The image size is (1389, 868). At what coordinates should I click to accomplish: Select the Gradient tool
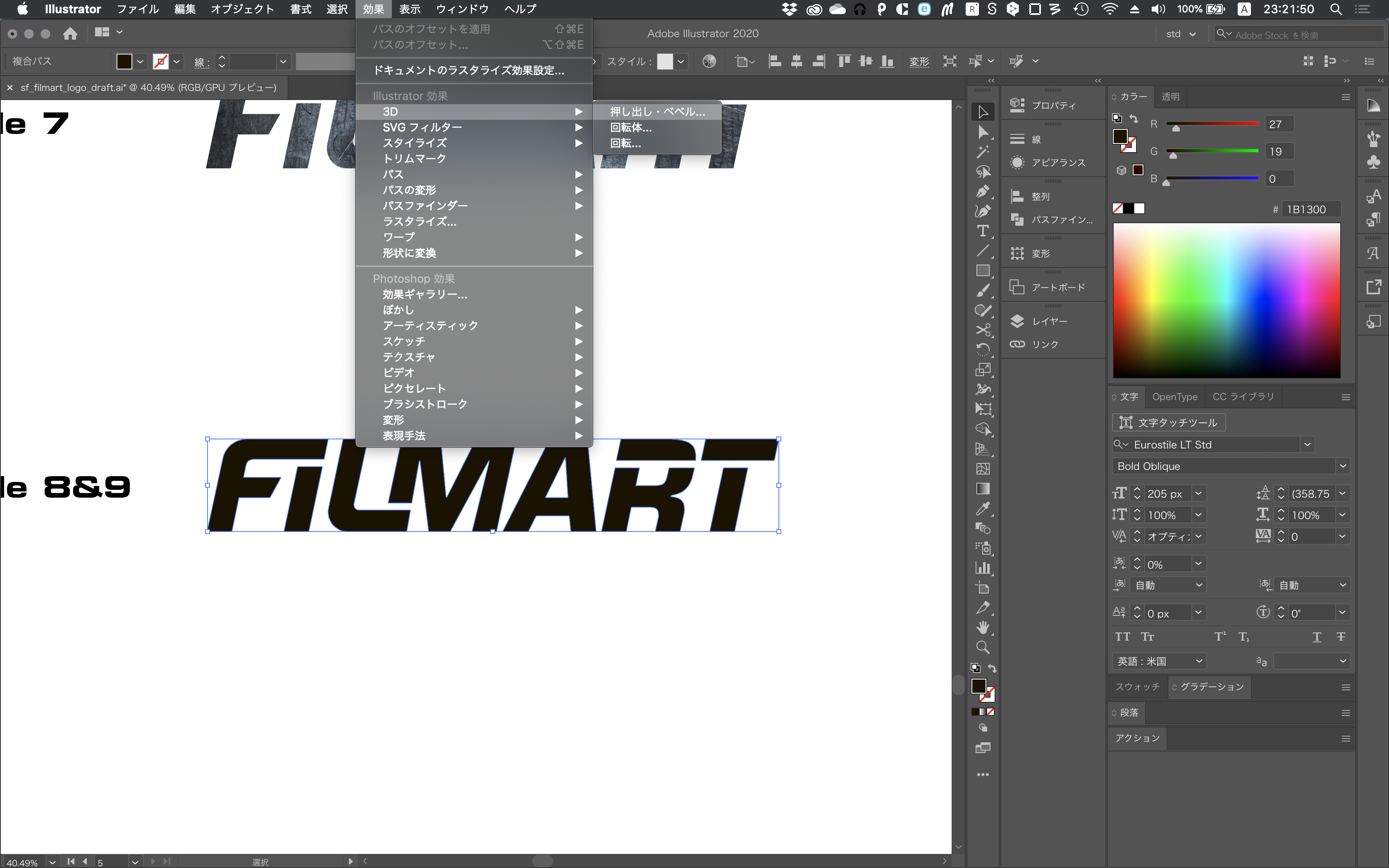tap(983, 489)
